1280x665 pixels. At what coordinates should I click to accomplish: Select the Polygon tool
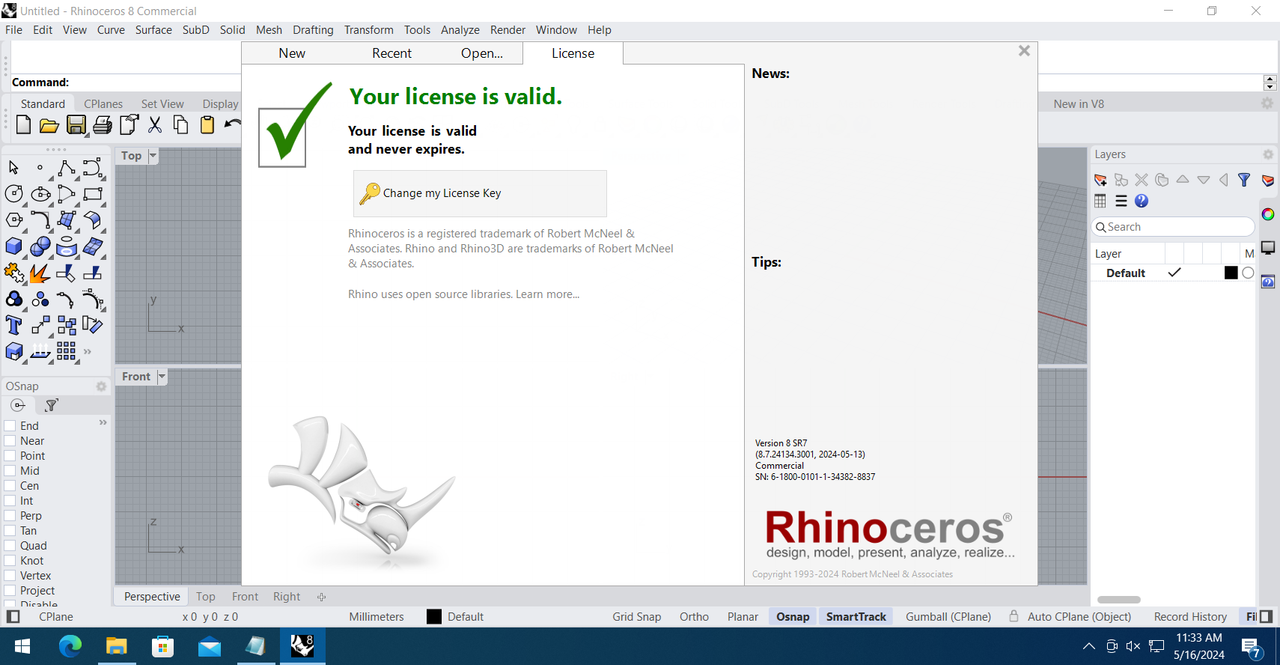click(14, 220)
